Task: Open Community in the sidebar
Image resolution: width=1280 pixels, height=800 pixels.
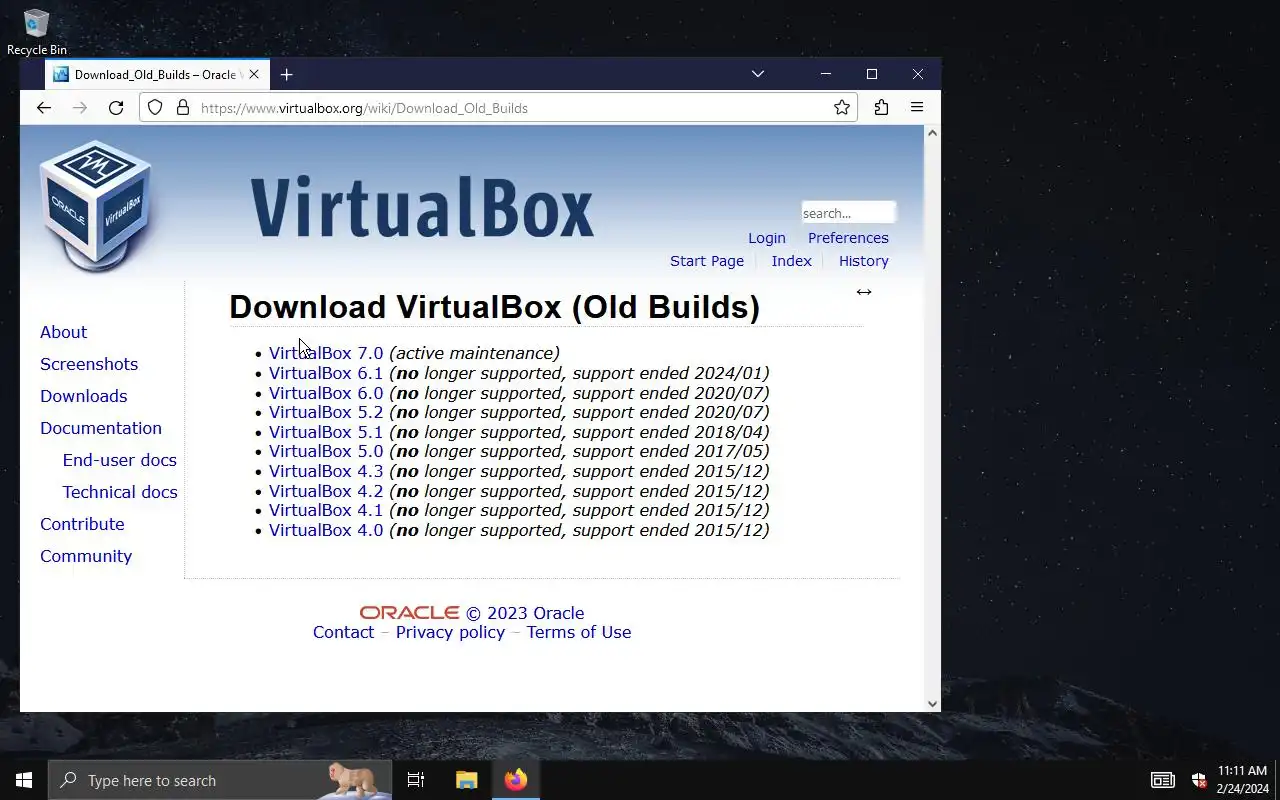Action: [86, 556]
